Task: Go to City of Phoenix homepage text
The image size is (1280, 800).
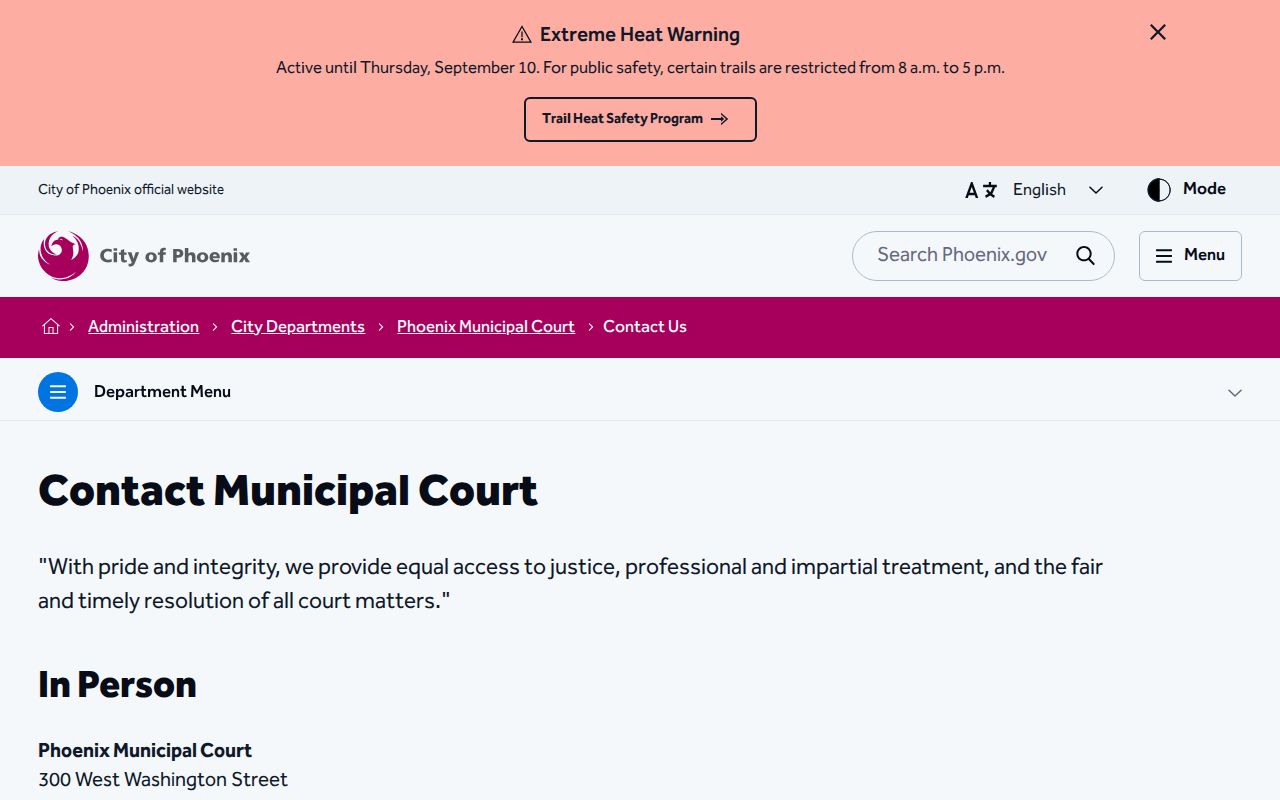Action: pyautogui.click(x=175, y=256)
